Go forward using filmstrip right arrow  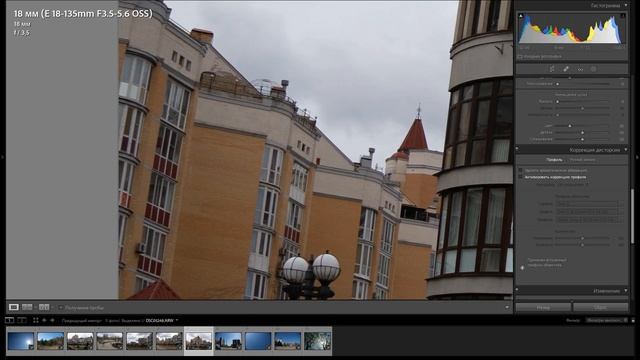(52, 320)
